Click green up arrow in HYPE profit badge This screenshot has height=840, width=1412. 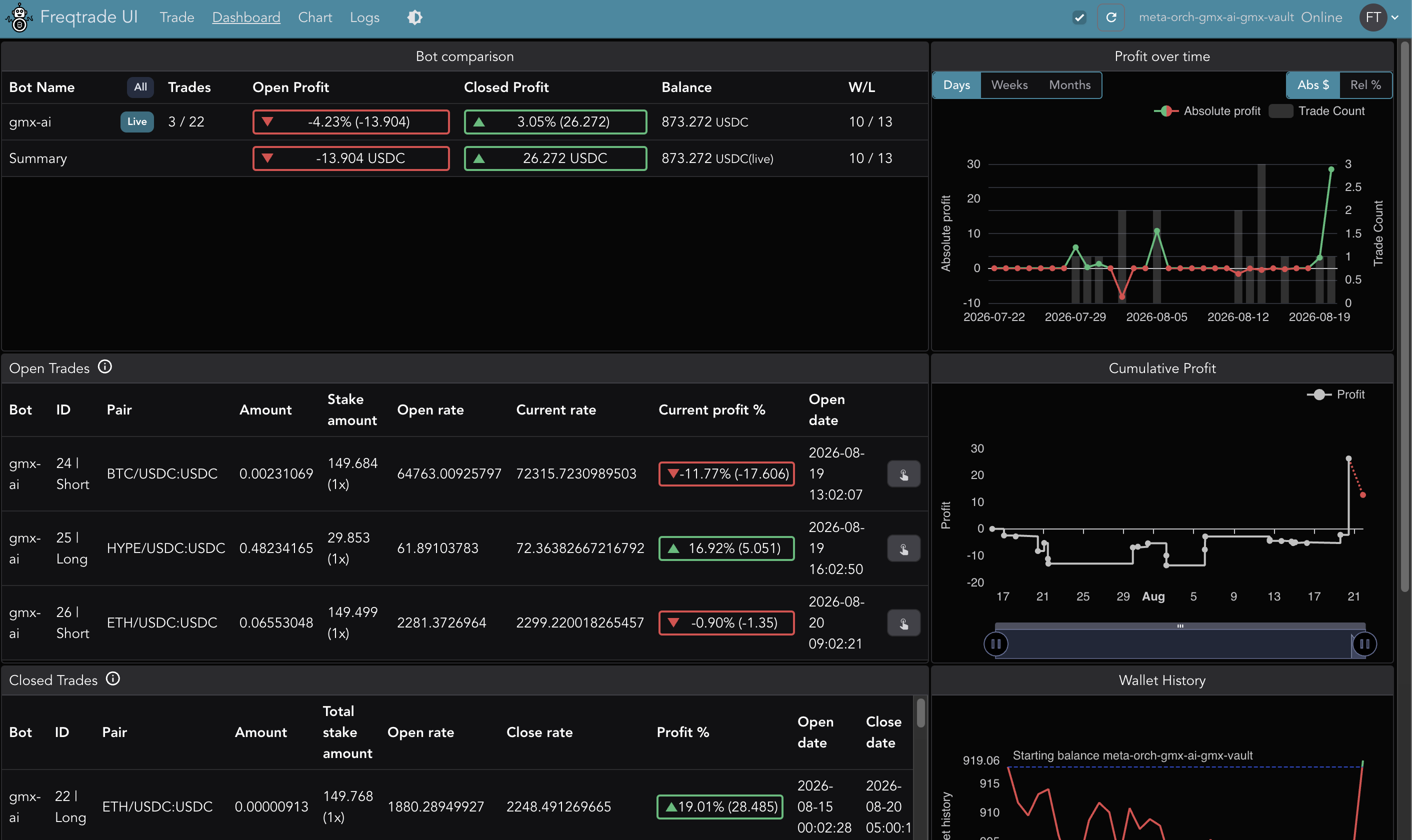673,548
